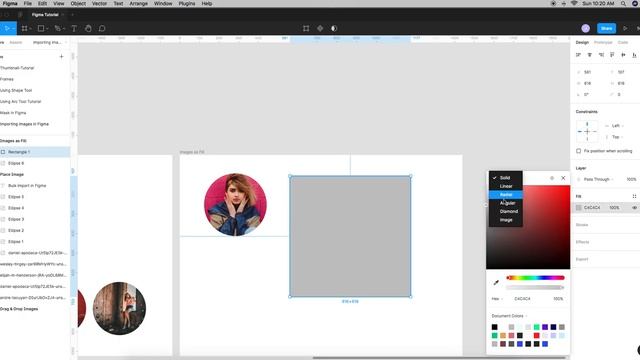Click the Align bottom icon
Screen dimensions: 640x360
pos(634,55)
